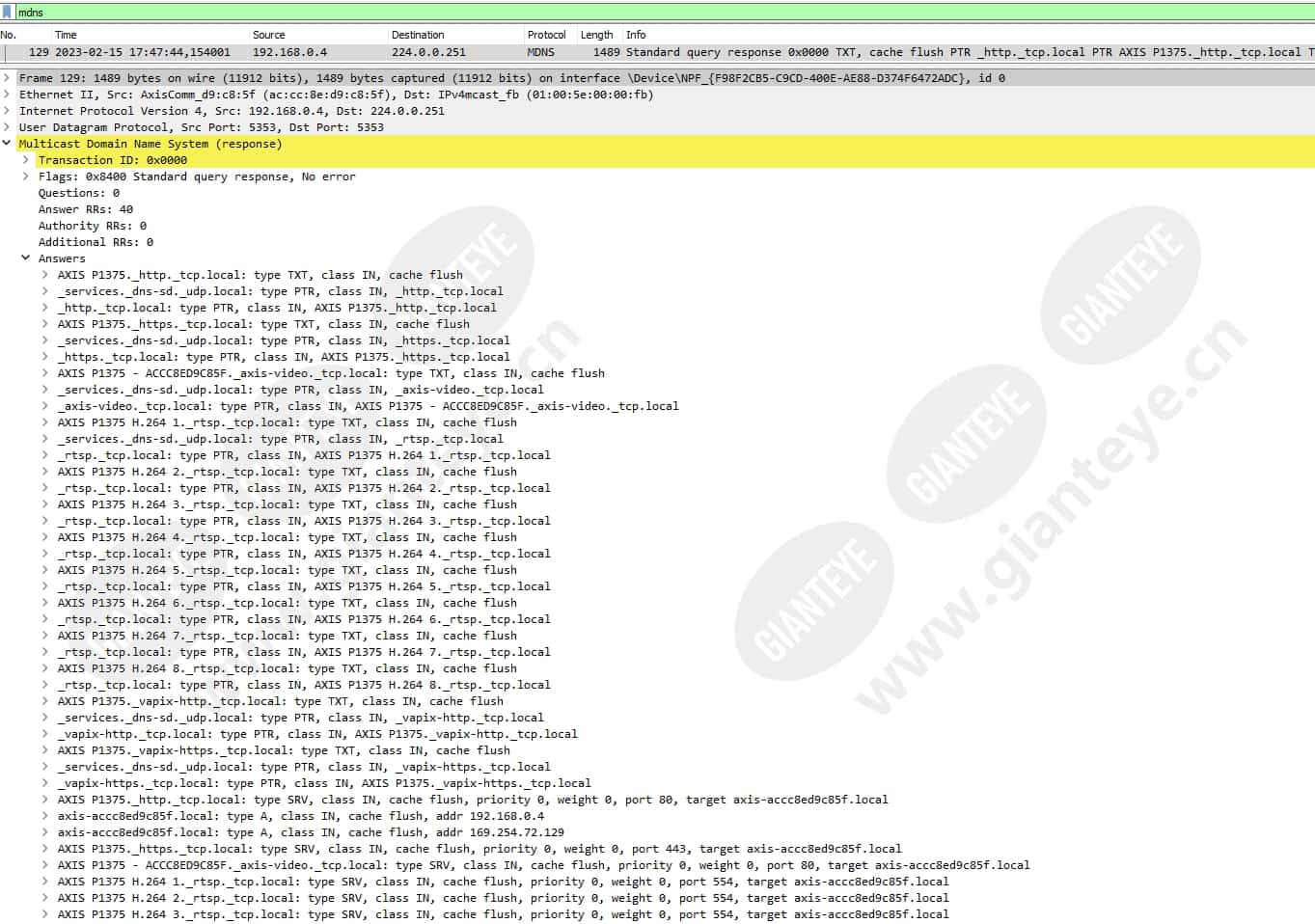This screenshot has height=924, width=1315.
Task: Expand the _https._tcp.local PTR record
Action: coord(45,357)
